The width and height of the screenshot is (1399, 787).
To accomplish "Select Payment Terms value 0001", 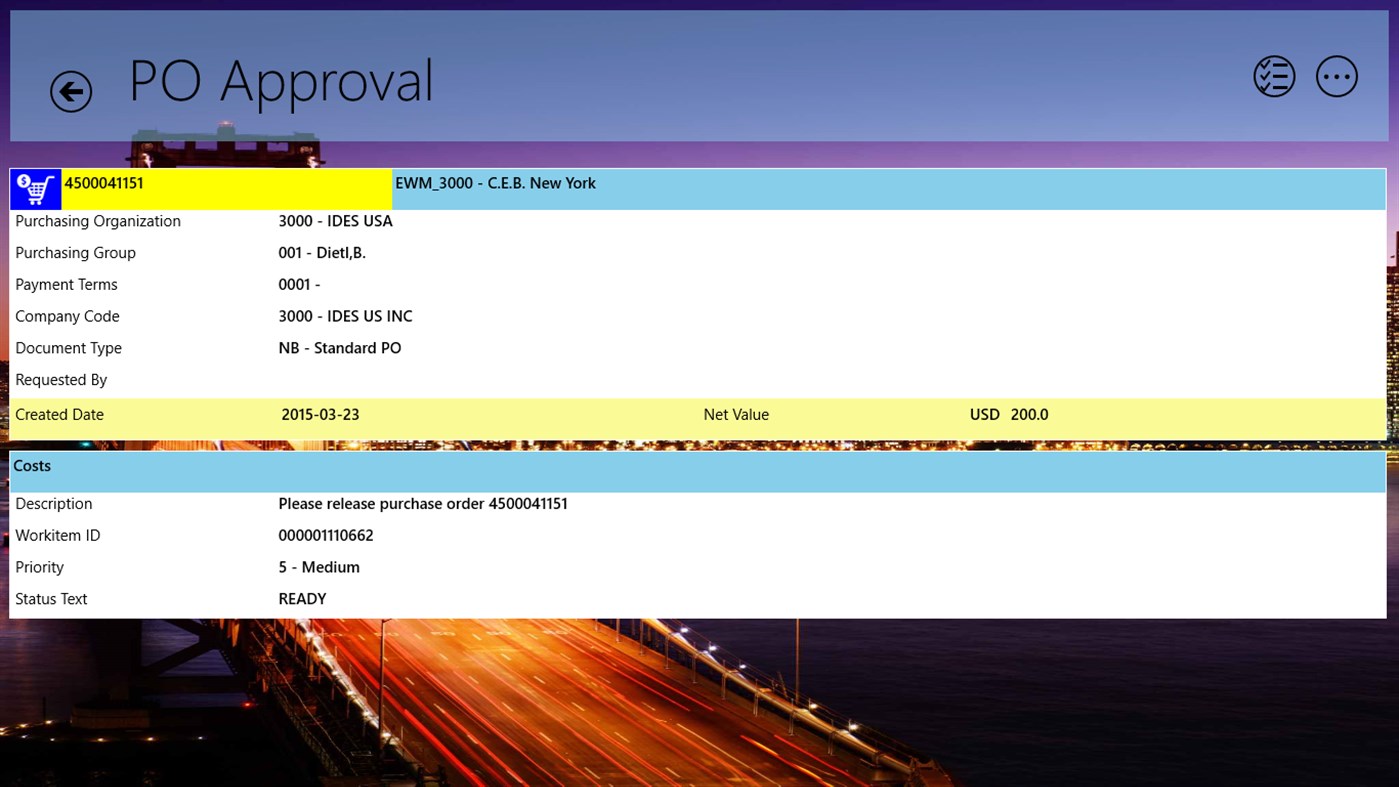I will [x=298, y=284].
